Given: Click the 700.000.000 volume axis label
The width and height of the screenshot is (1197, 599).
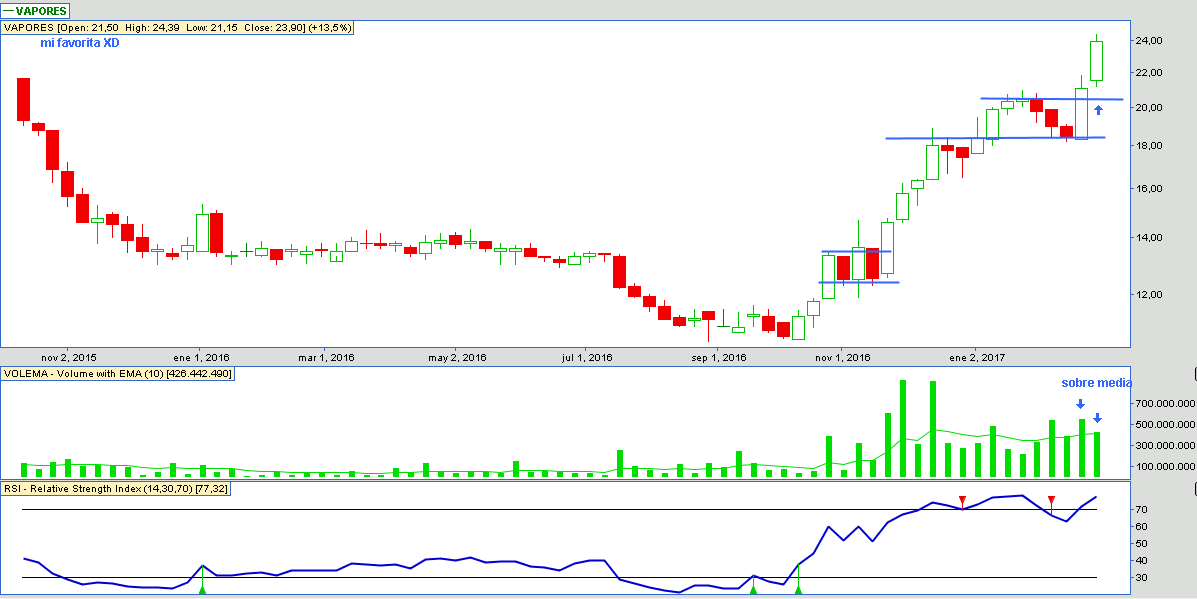Looking at the screenshot, I should click(x=1165, y=403).
